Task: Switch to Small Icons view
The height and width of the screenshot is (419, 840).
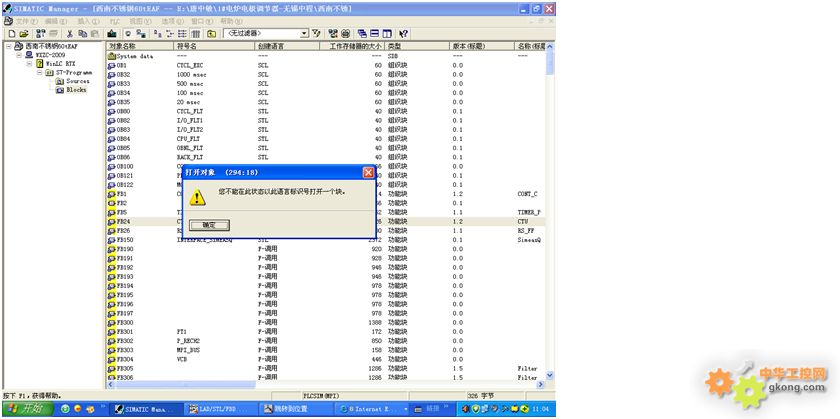Action: pyautogui.click(x=170, y=34)
